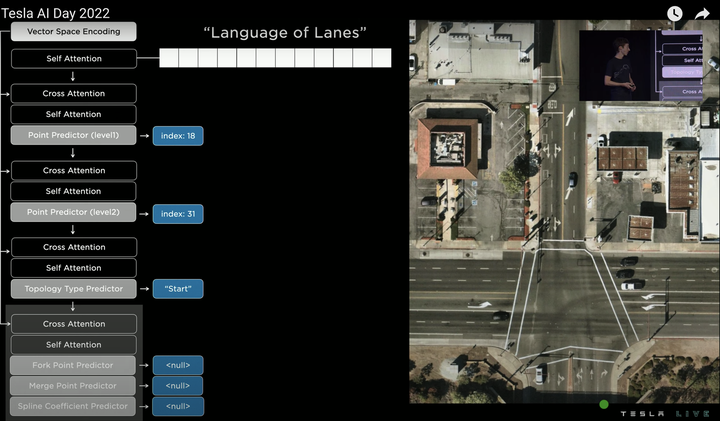720x421 pixels.
Task: Select the Vector Space Encoding block
Action: click(73, 32)
